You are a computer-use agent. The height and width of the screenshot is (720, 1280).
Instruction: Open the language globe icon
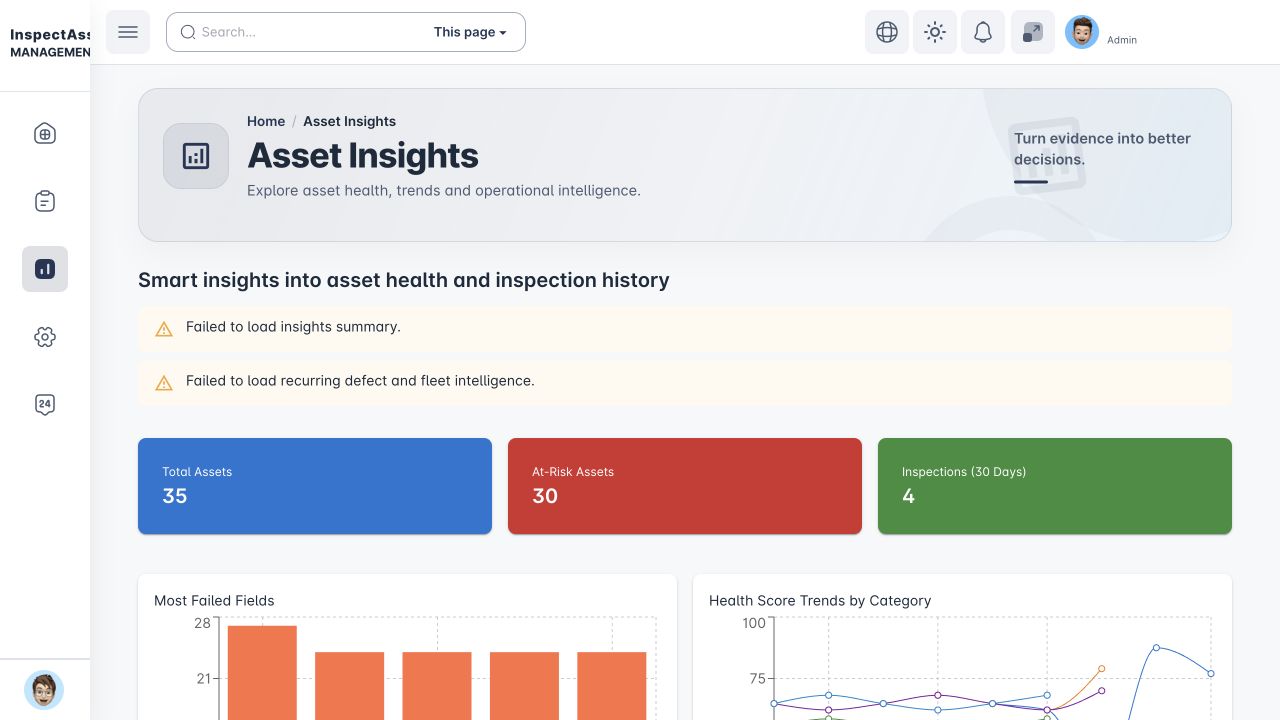pyautogui.click(x=887, y=32)
